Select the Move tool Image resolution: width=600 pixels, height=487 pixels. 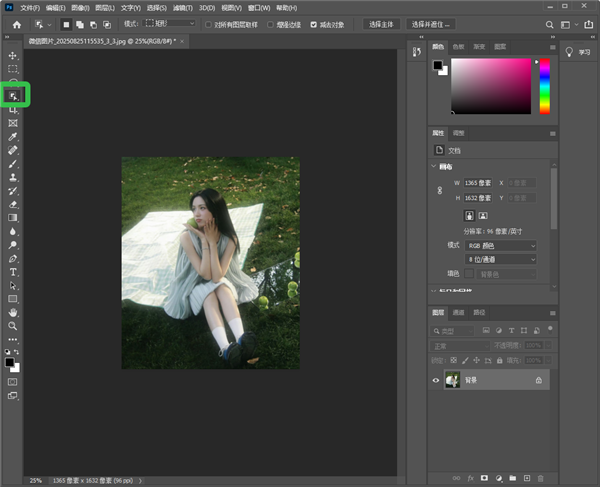[x=13, y=55]
